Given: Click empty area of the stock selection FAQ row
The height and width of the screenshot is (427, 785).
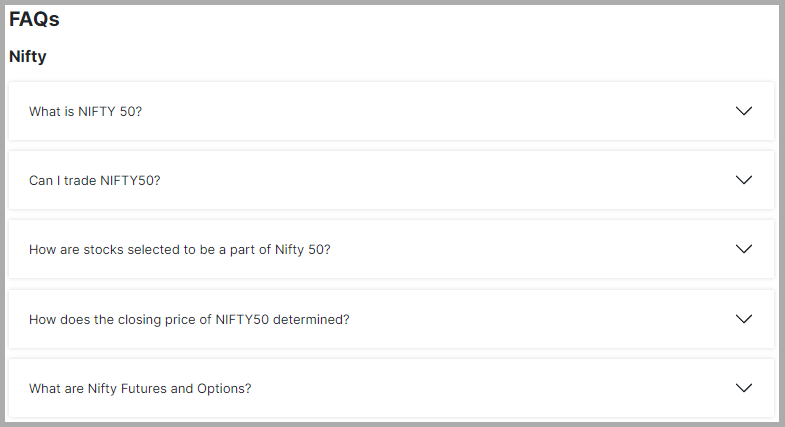Looking at the screenshot, I should (530, 249).
